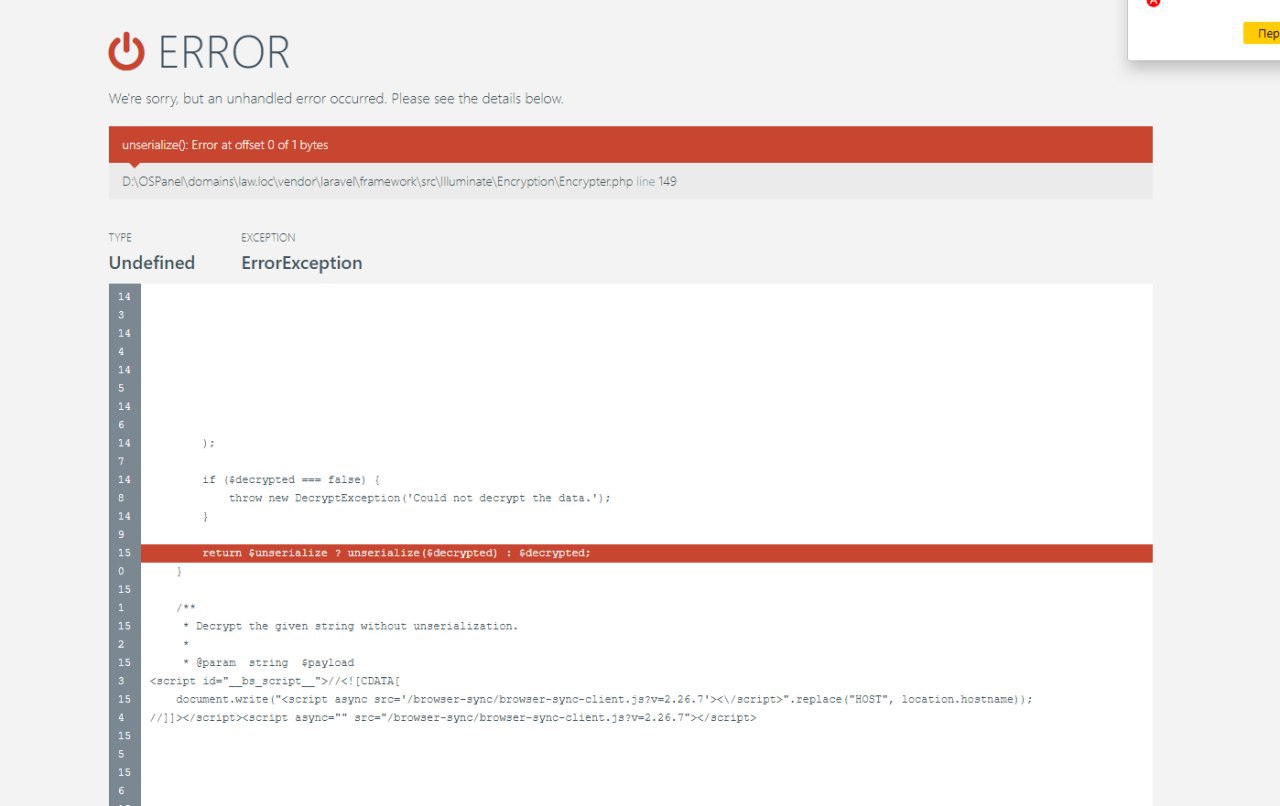1280x806 pixels.
Task: Click the red power icon beside ERROR
Action: click(127, 51)
